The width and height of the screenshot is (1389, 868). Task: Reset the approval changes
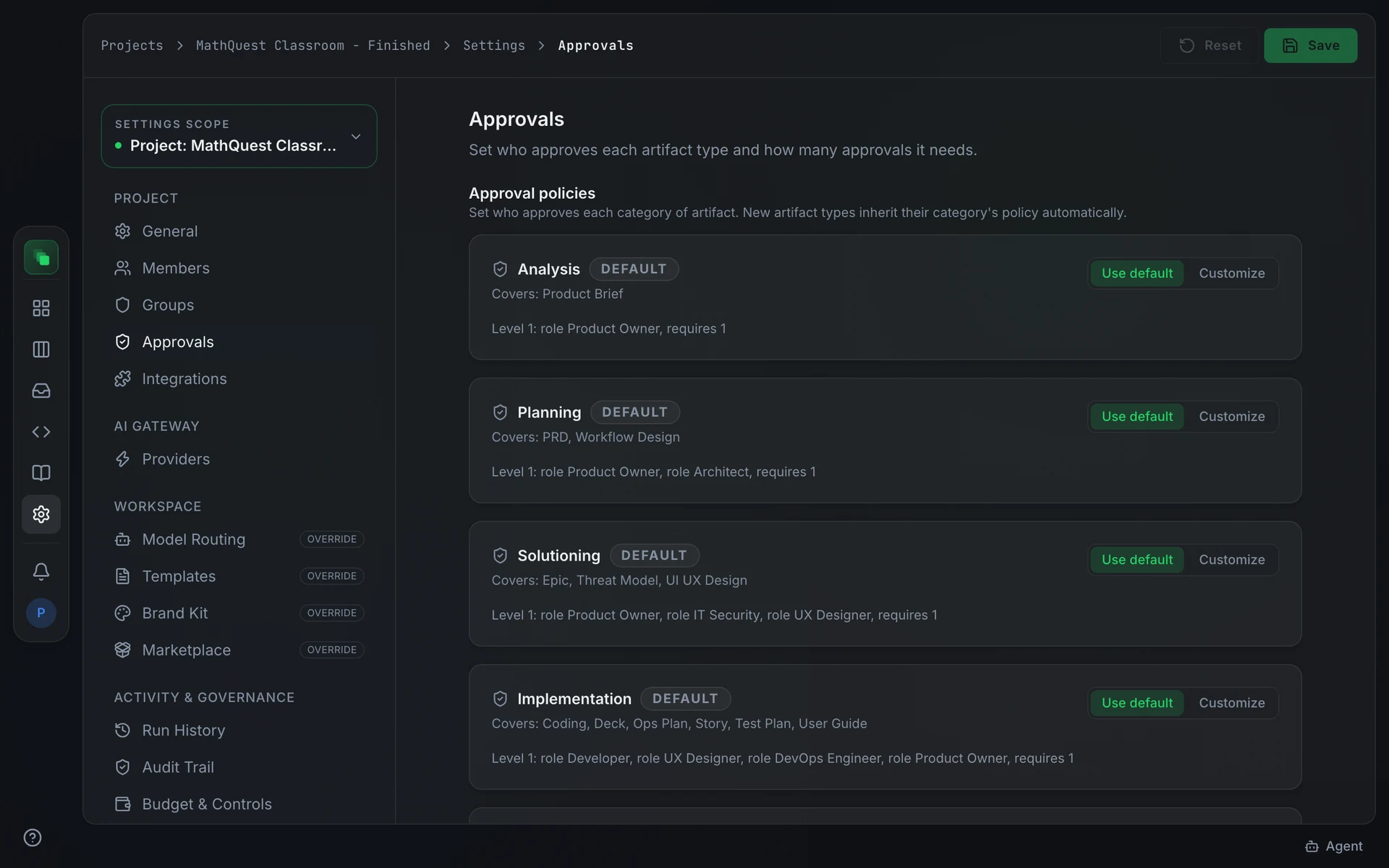point(1210,46)
